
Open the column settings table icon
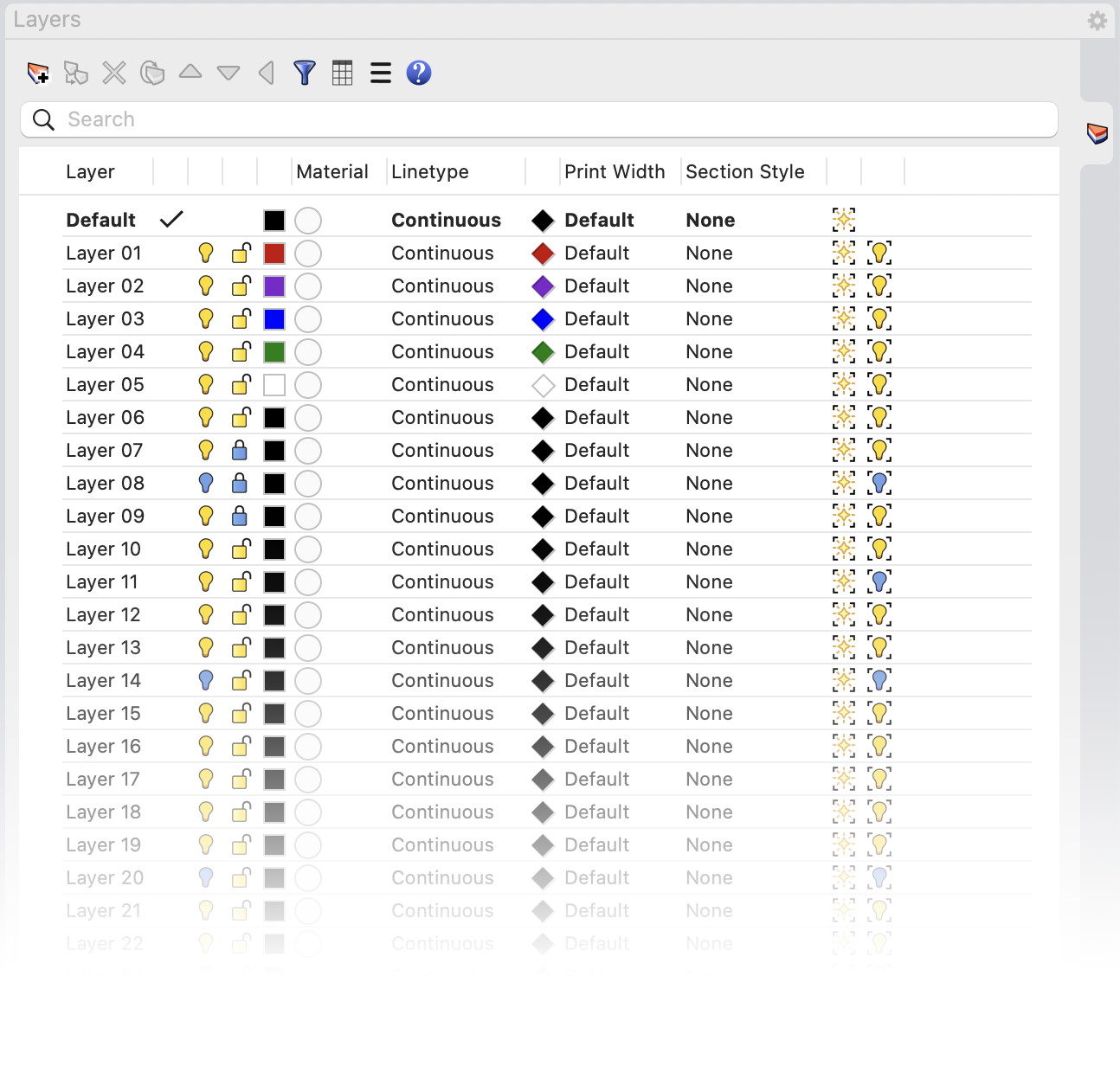pyautogui.click(x=342, y=74)
